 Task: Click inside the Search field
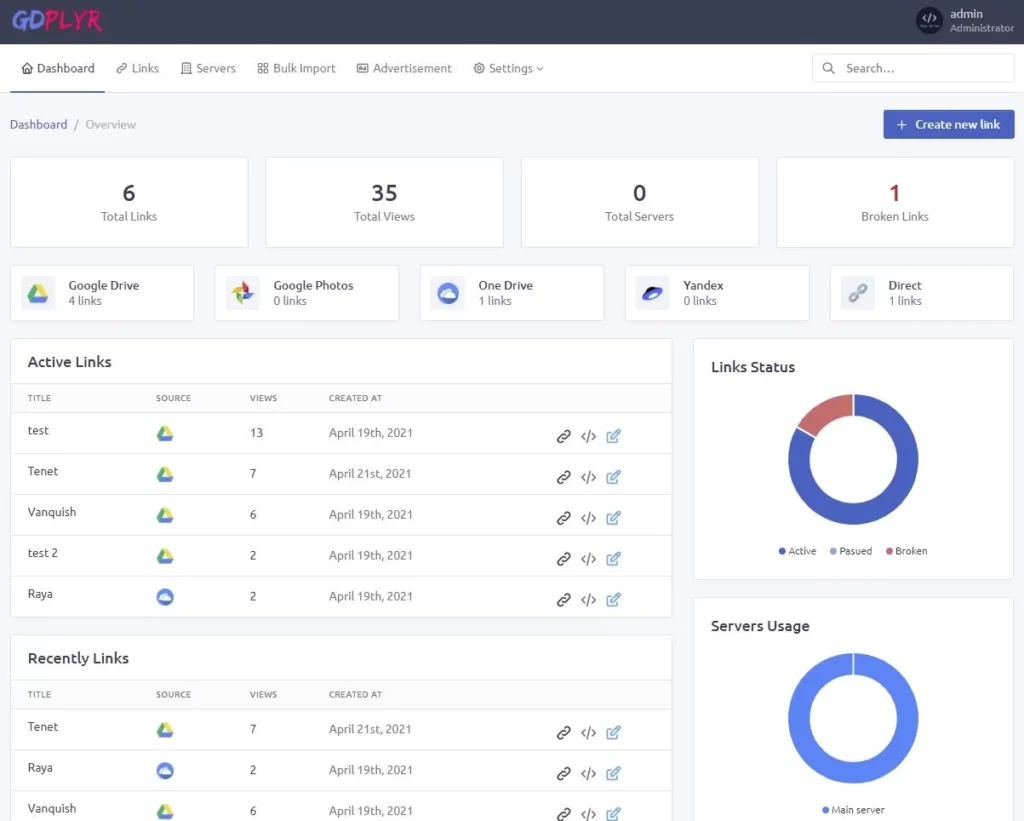(x=912, y=68)
